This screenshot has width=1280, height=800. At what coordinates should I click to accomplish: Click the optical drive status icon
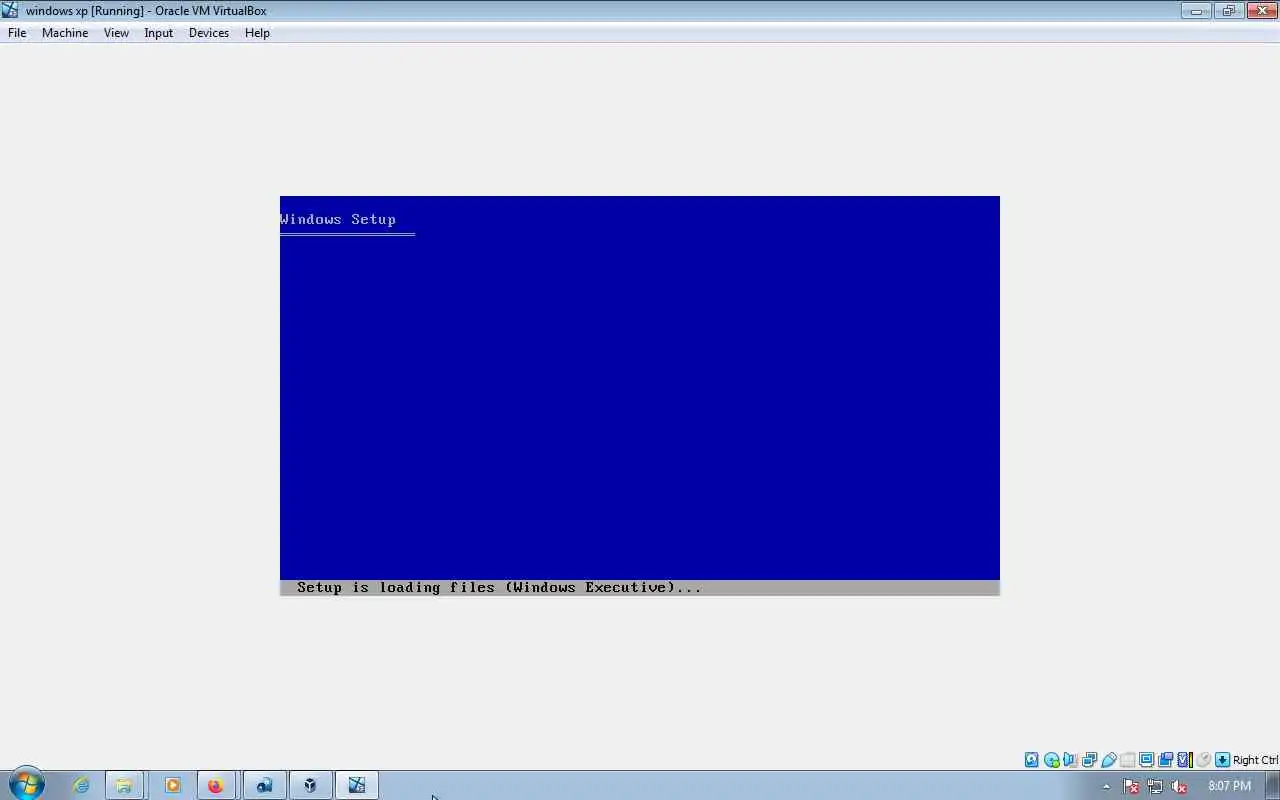pos(1051,760)
